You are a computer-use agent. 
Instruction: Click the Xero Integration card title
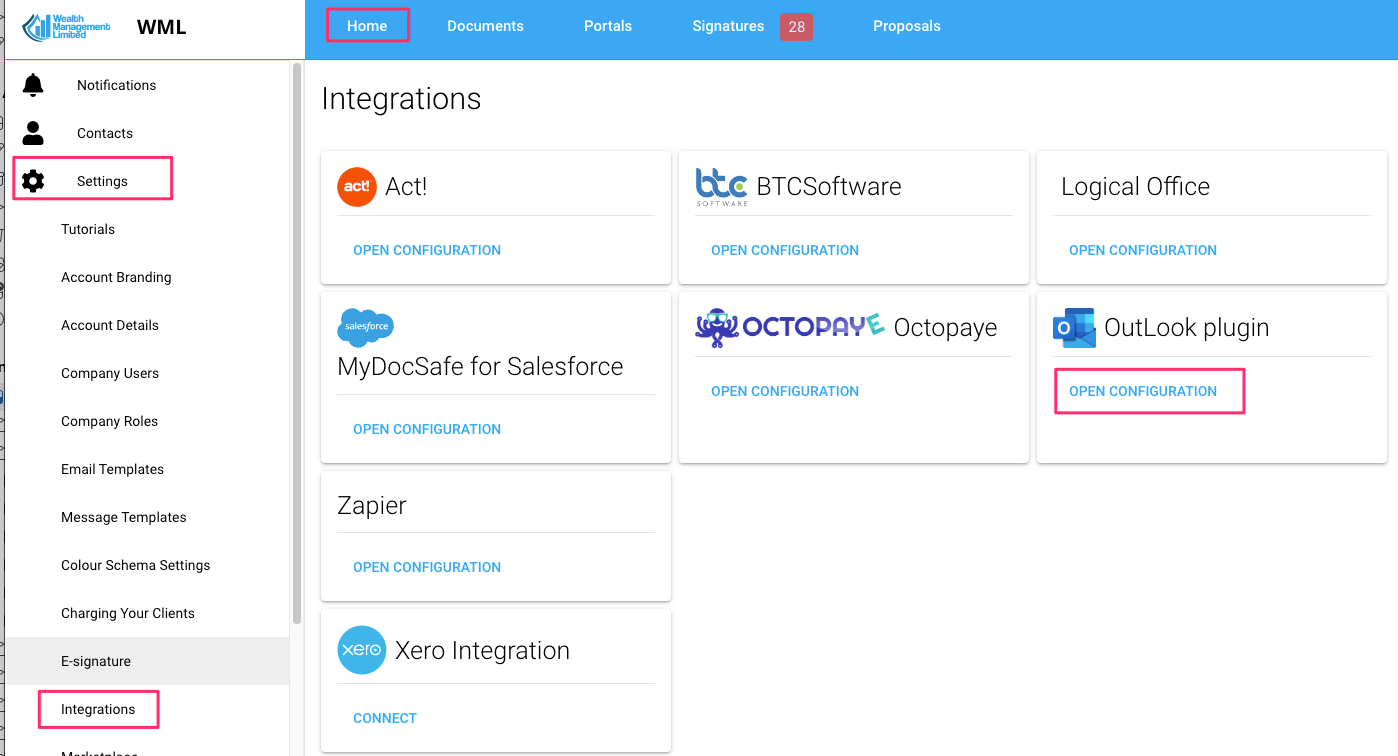click(x=482, y=651)
